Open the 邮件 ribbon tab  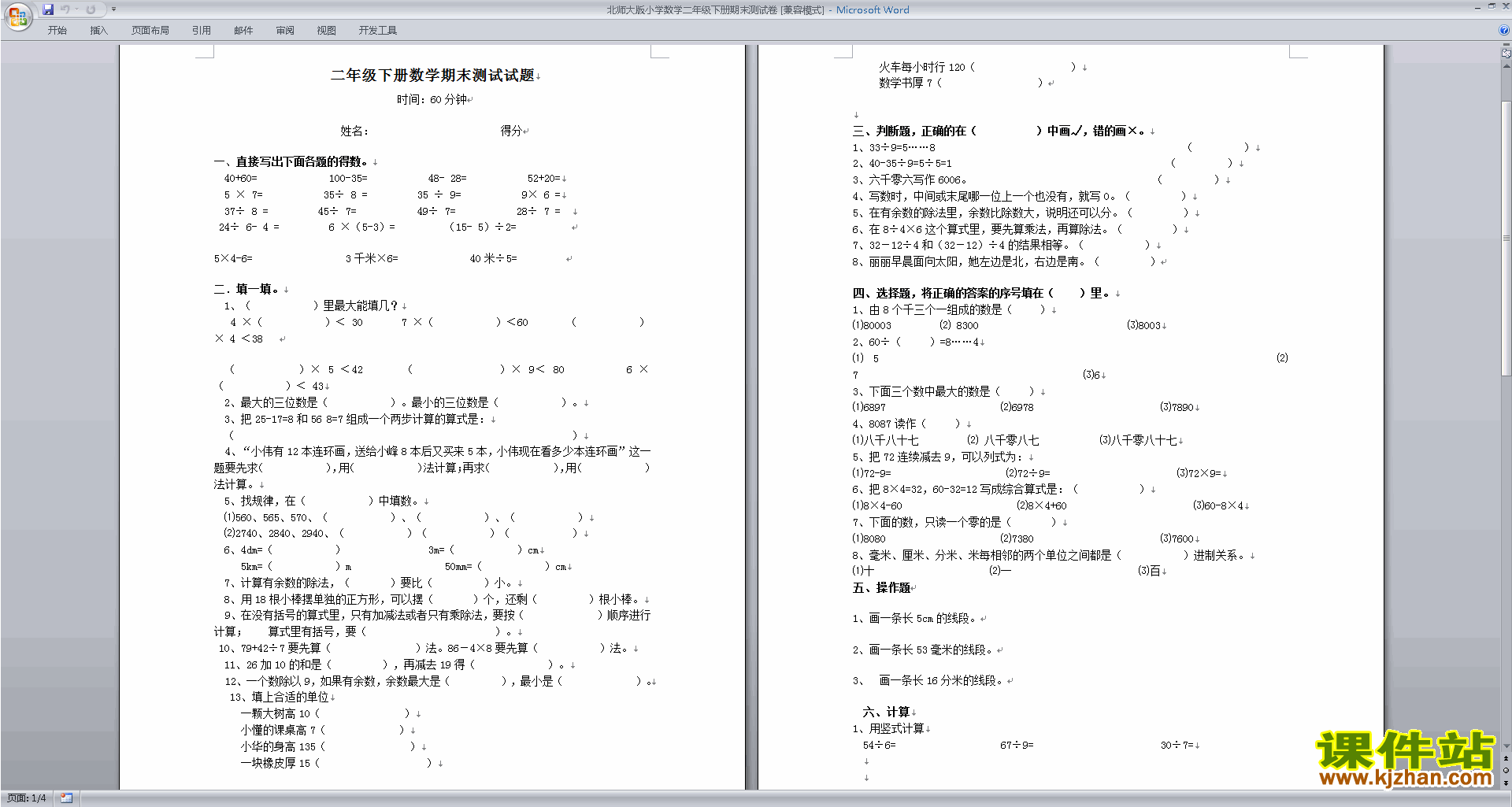[243, 31]
